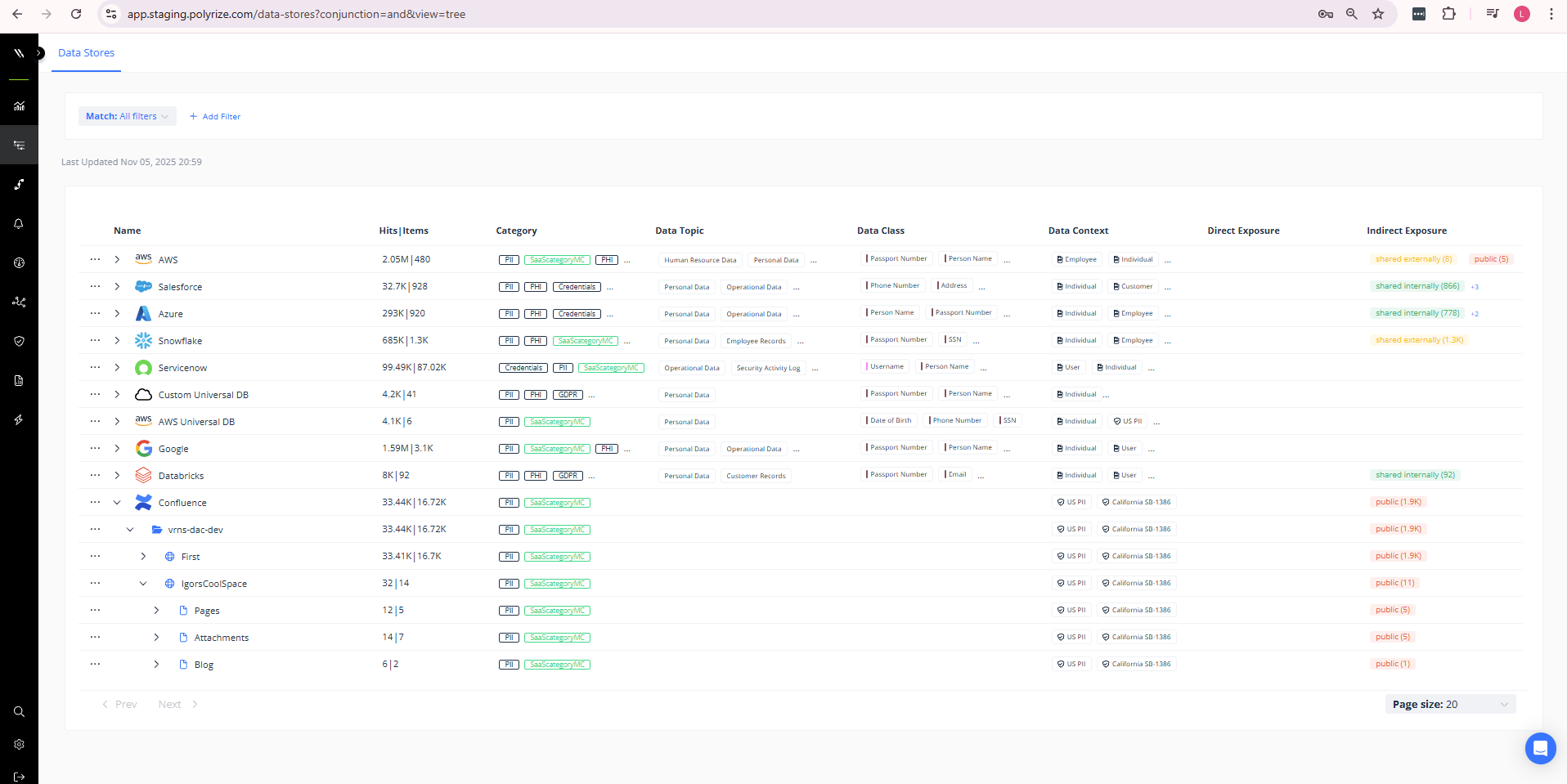The height and width of the screenshot is (784, 1567).
Task: Select the Data Stores tab
Action: (x=86, y=53)
